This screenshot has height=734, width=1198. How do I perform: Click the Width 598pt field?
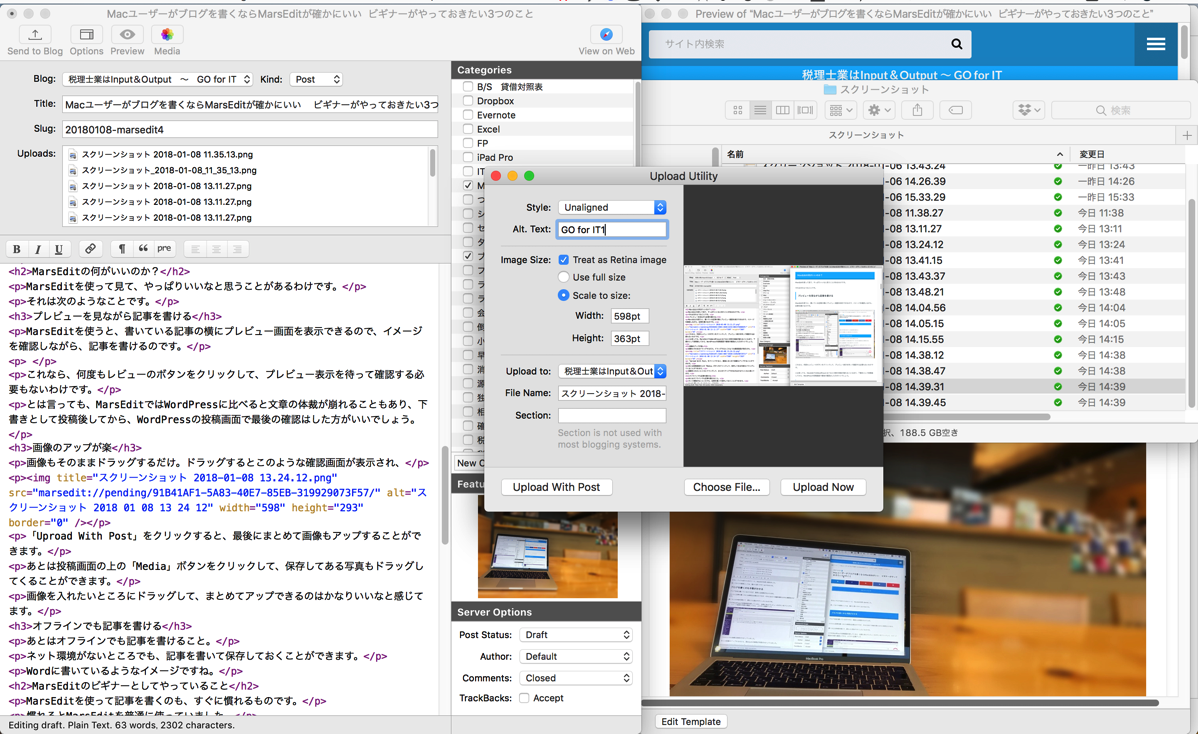tap(630, 316)
